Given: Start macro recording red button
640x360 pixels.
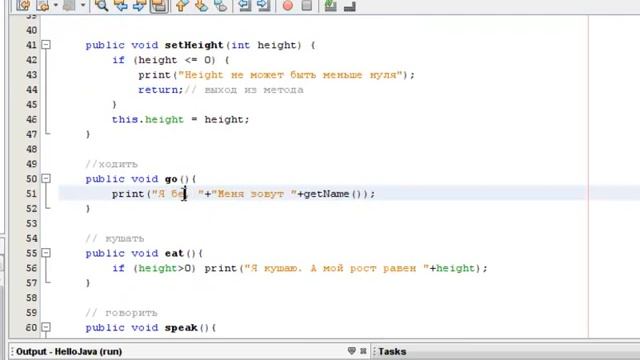Looking at the screenshot, I should (x=288, y=5).
